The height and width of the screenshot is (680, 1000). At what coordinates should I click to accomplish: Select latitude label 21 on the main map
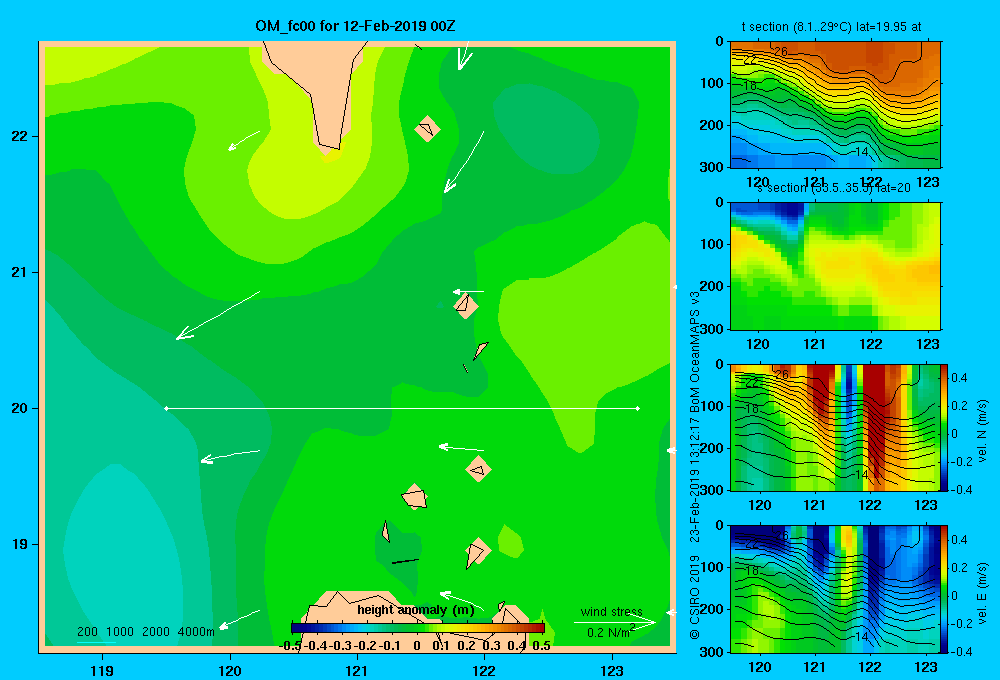point(19,272)
